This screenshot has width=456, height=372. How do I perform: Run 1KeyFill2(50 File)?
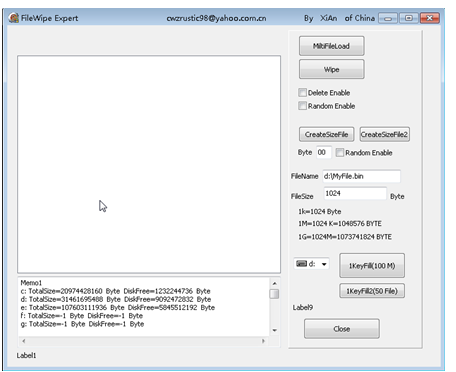click(372, 291)
